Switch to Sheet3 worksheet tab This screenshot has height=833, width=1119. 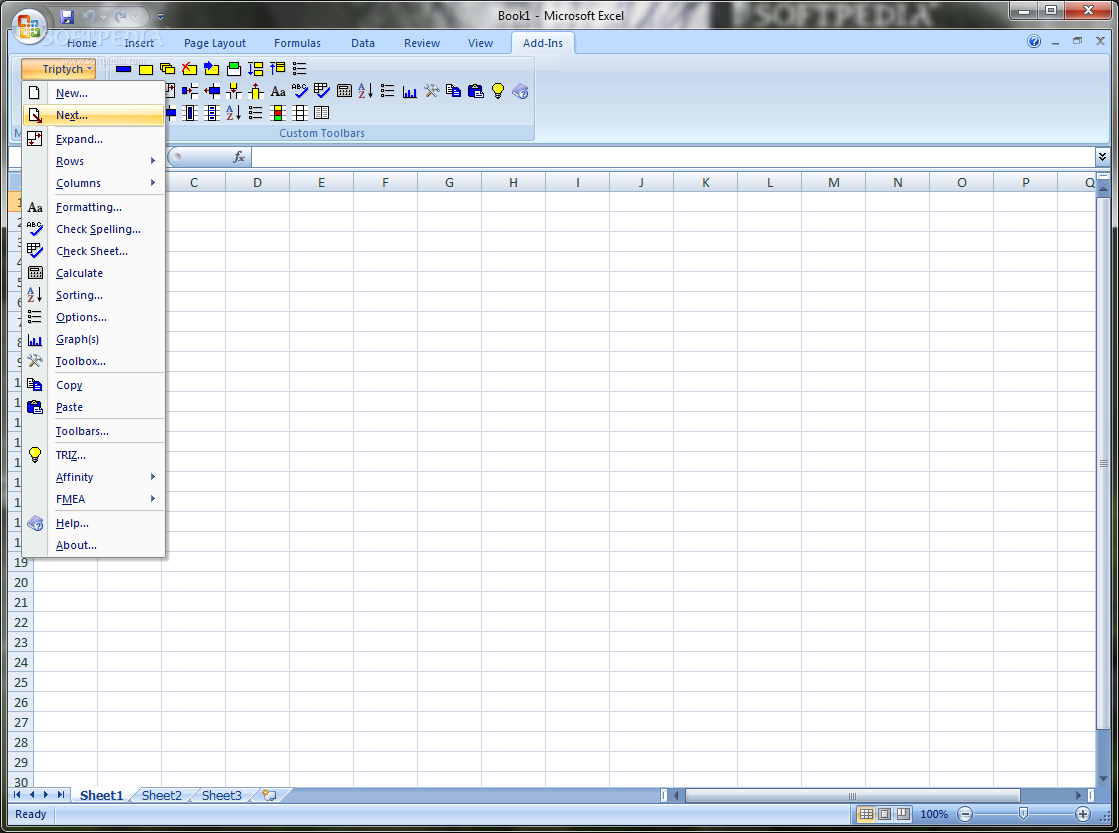point(221,795)
